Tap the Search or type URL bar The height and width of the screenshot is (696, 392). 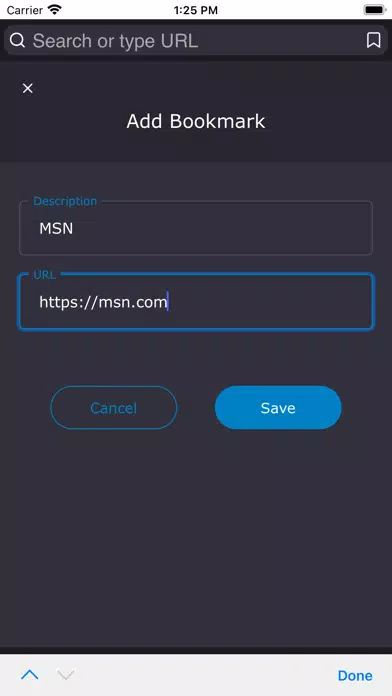pyautogui.click(x=196, y=40)
